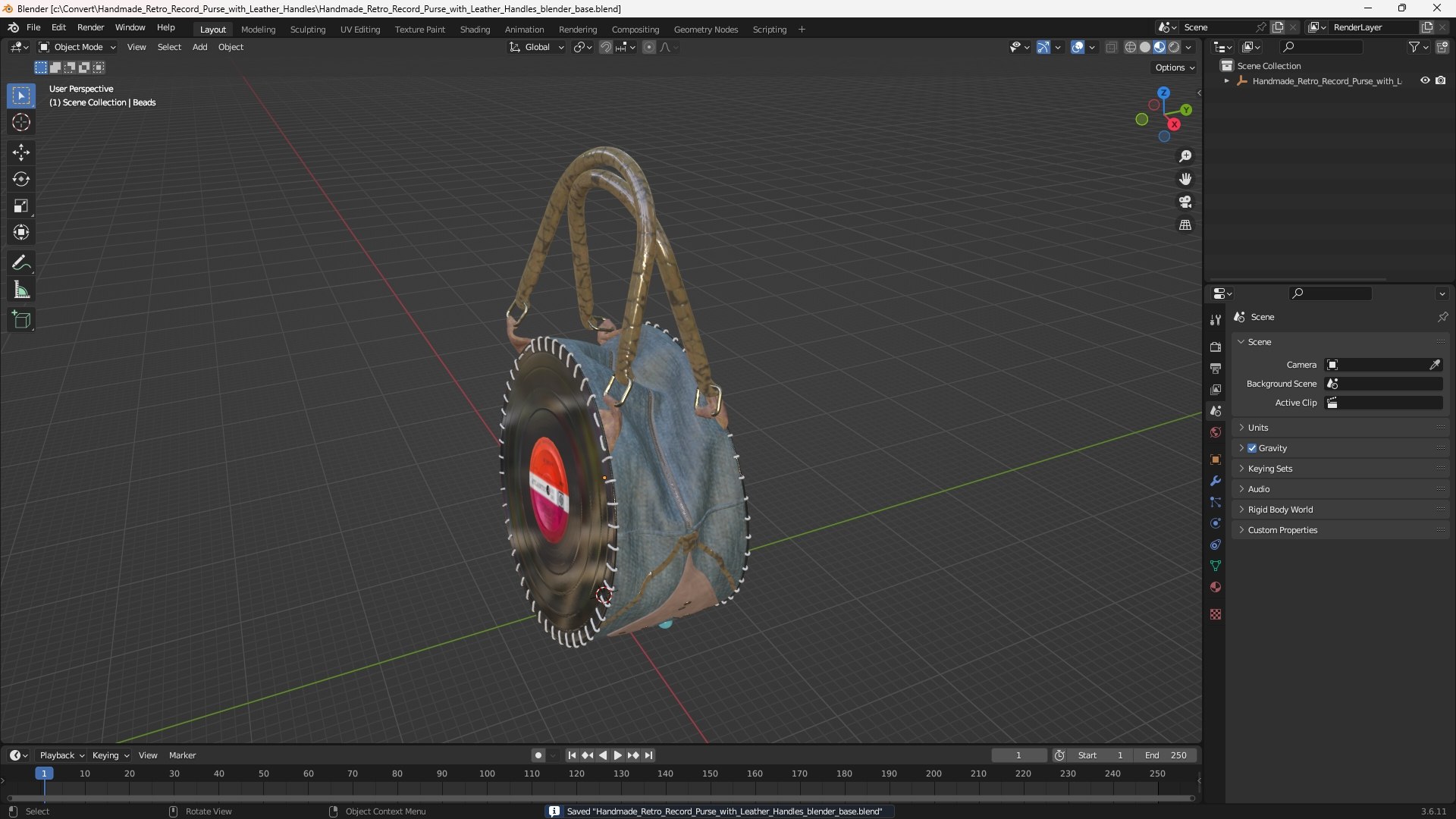Image resolution: width=1456 pixels, height=819 pixels.
Task: Open the Object Mode dropdown
Action: [77, 47]
